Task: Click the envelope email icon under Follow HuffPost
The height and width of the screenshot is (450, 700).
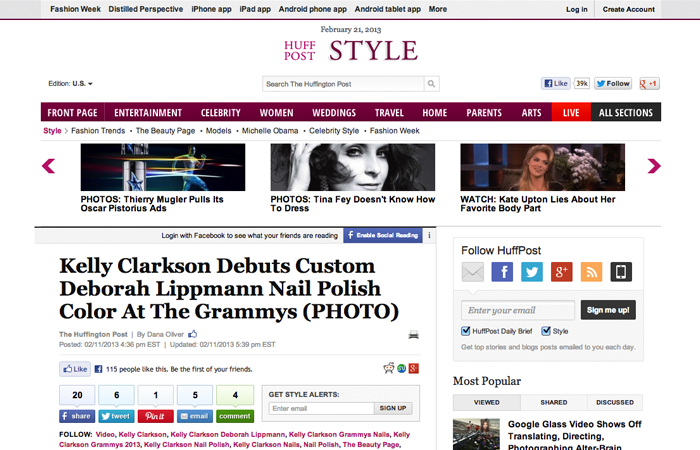Action: (x=472, y=272)
